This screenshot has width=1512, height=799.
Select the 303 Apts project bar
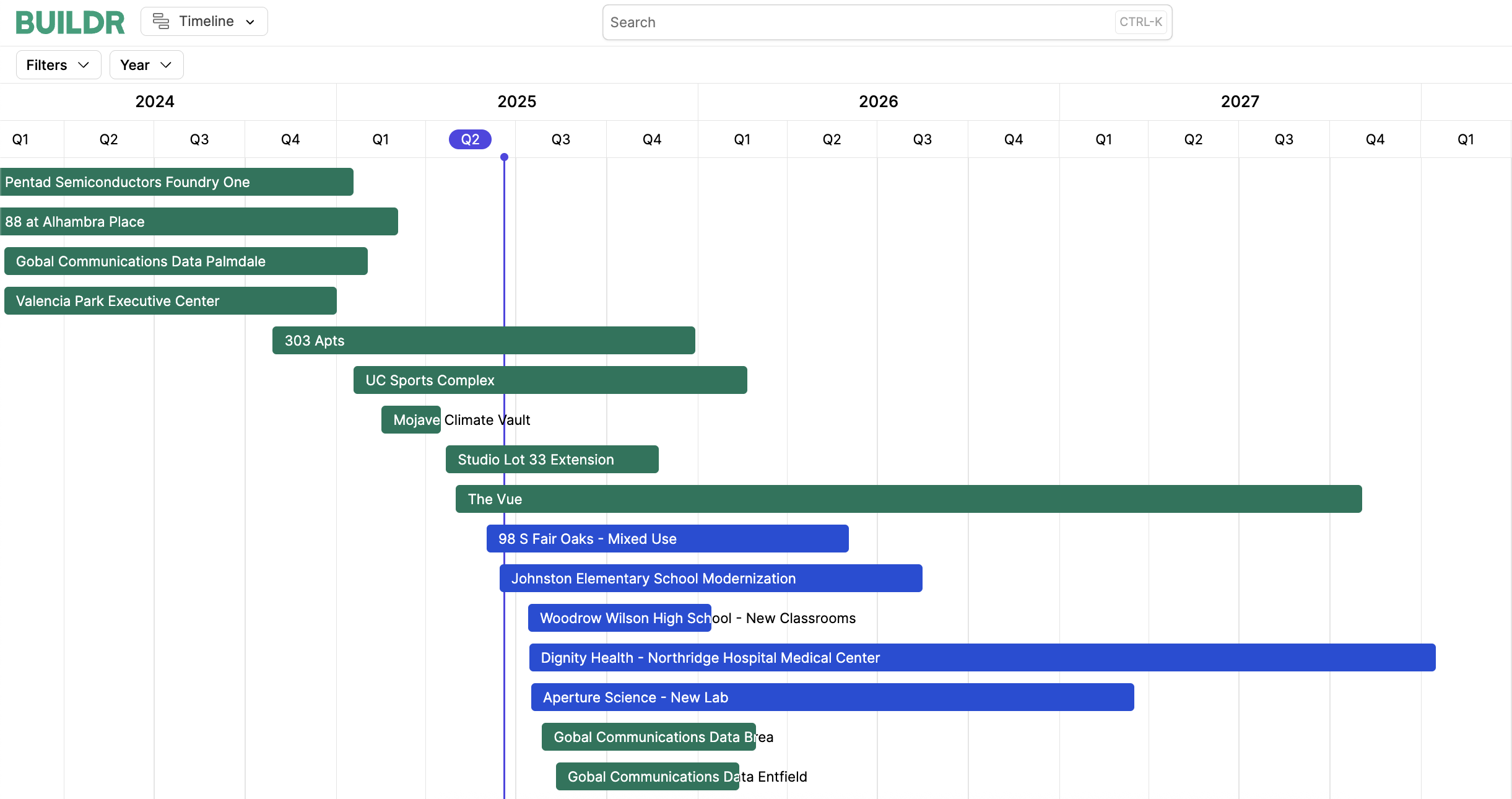pos(484,341)
